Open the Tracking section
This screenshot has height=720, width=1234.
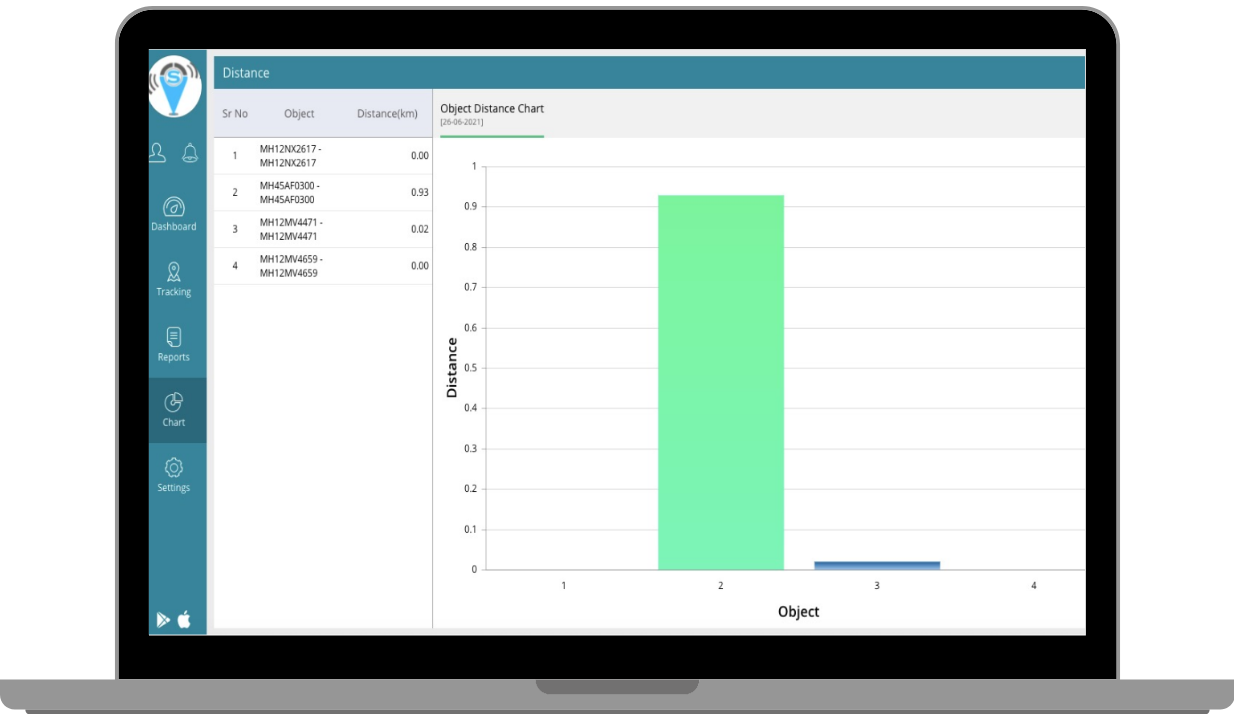click(x=174, y=279)
